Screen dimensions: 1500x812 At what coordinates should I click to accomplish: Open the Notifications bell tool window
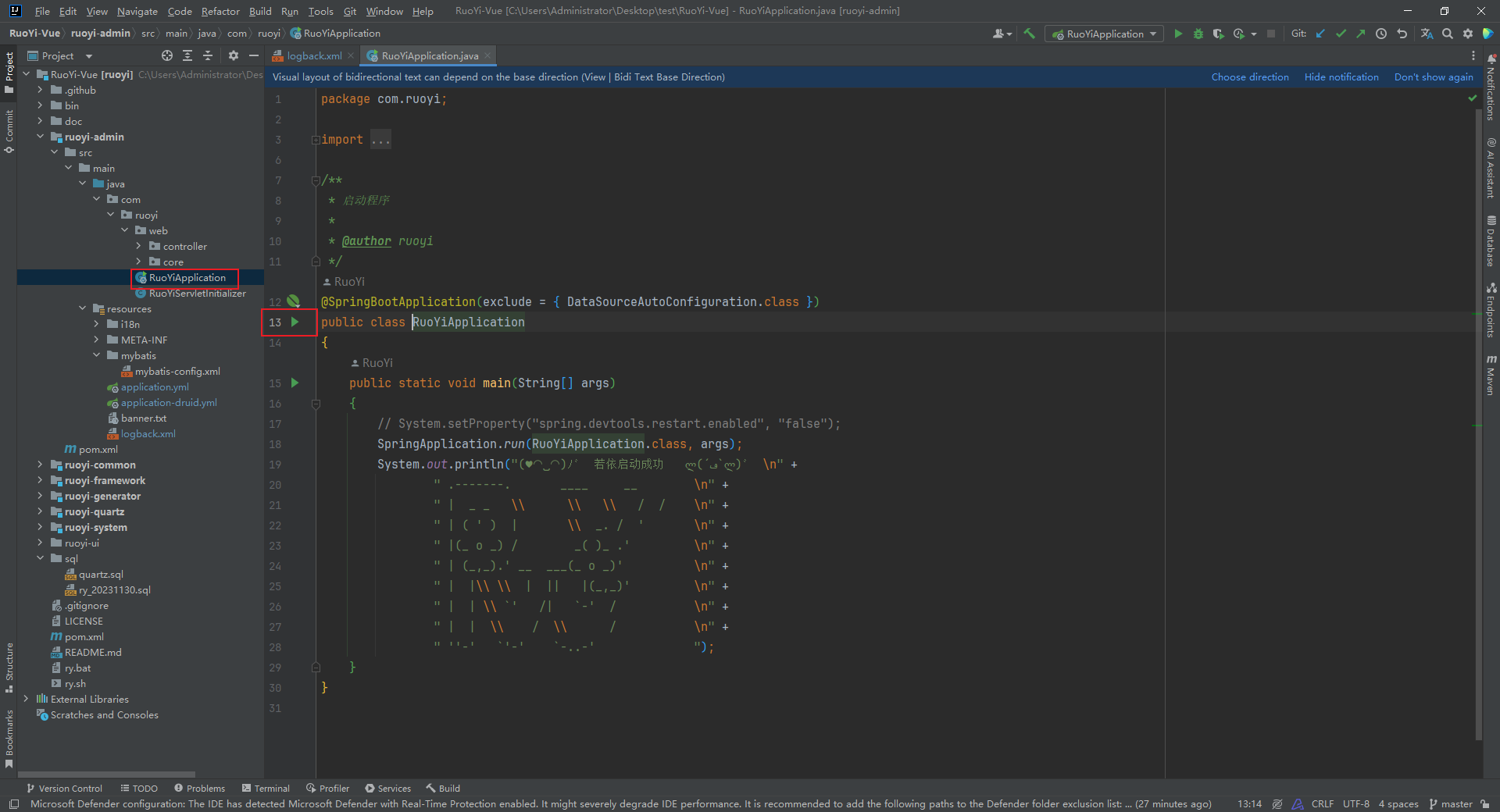(x=1491, y=87)
